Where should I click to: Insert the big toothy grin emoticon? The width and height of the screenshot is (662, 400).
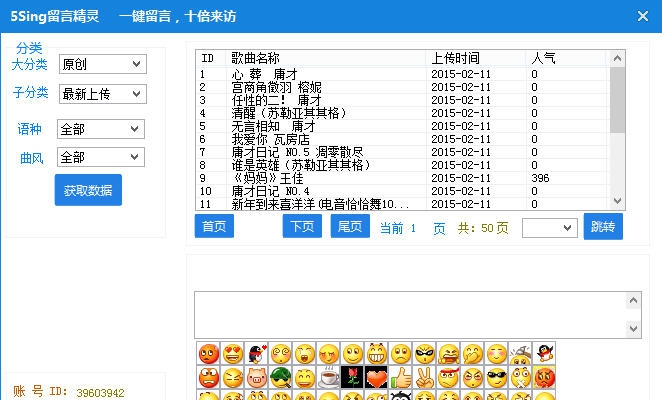[377, 354]
